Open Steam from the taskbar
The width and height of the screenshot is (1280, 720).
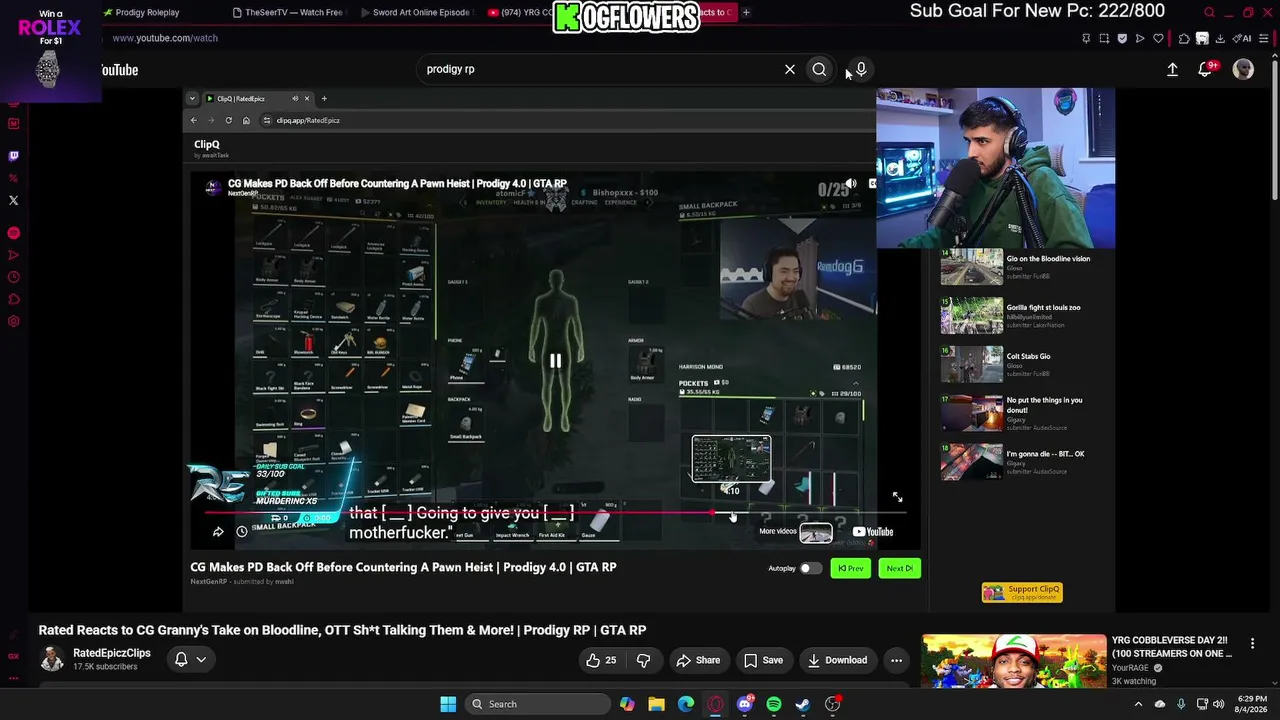(803, 704)
